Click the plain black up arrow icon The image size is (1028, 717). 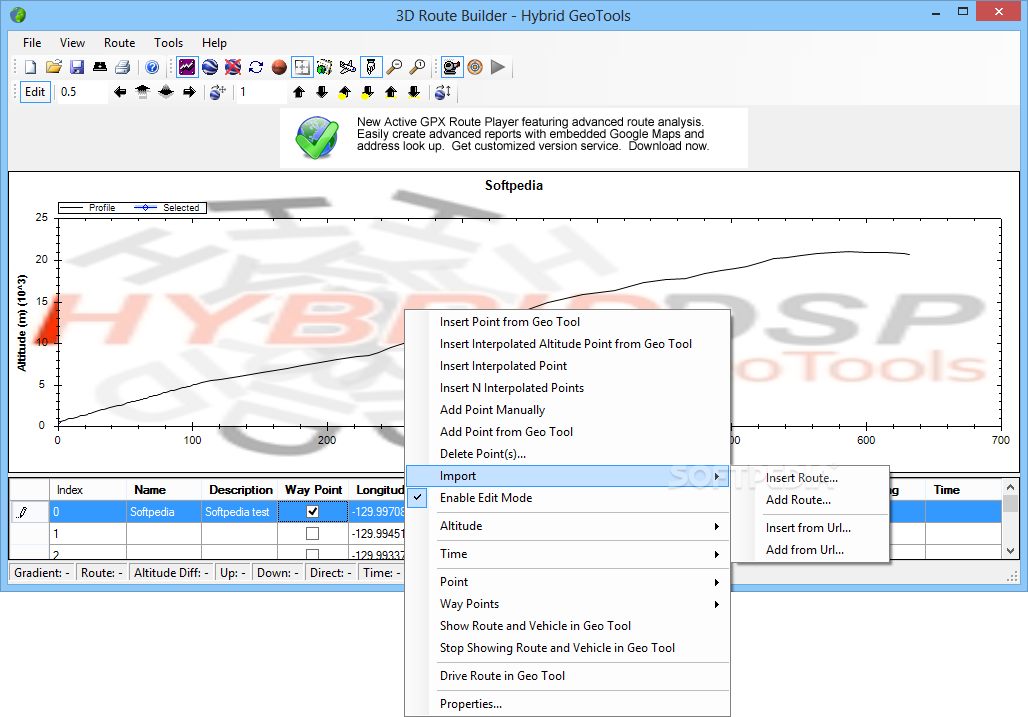pyautogui.click(x=299, y=92)
